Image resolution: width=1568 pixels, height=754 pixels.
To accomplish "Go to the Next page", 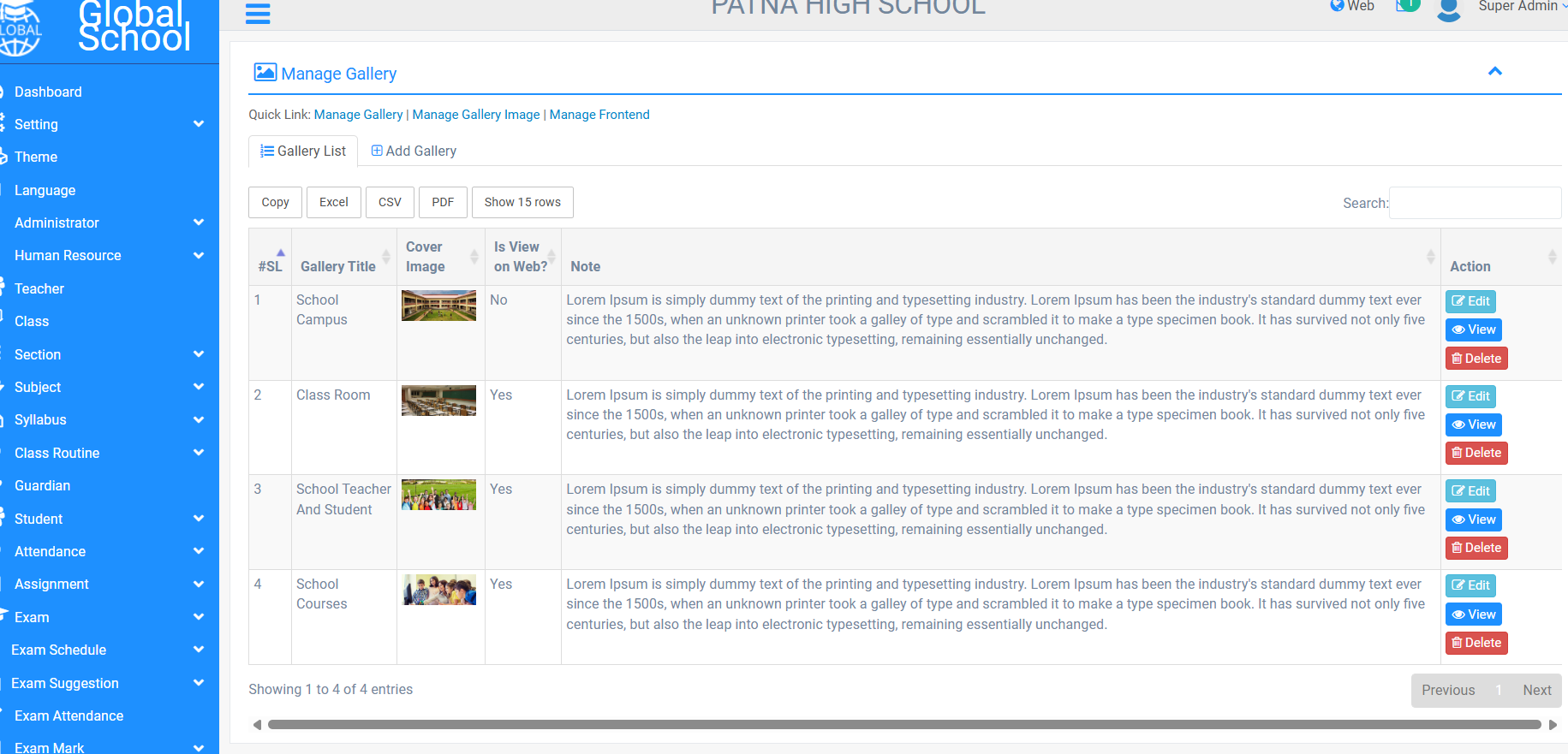I will (1536, 690).
